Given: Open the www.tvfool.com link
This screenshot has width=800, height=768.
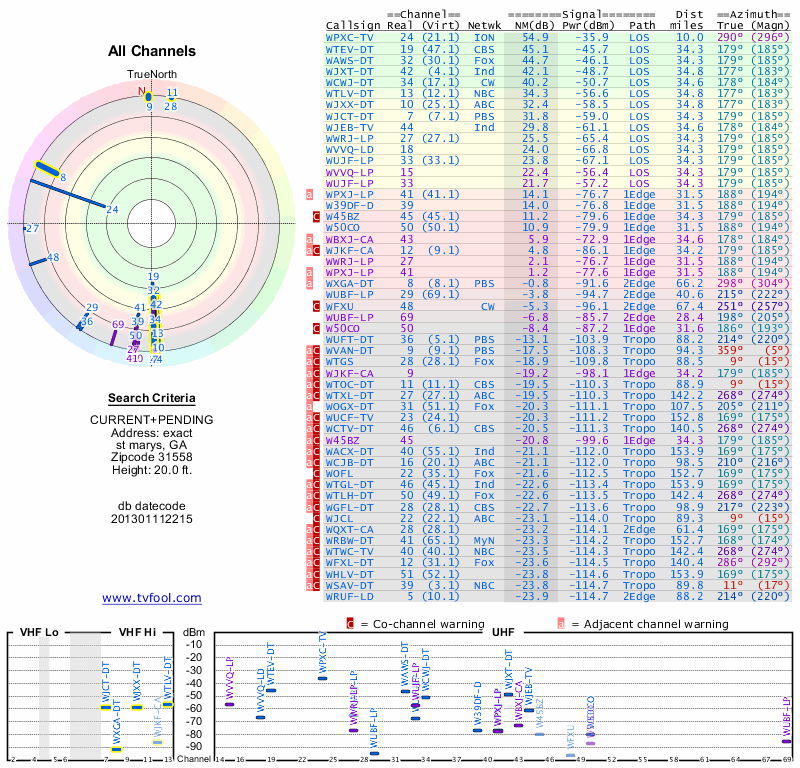Looking at the screenshot, I should point(152,598).
